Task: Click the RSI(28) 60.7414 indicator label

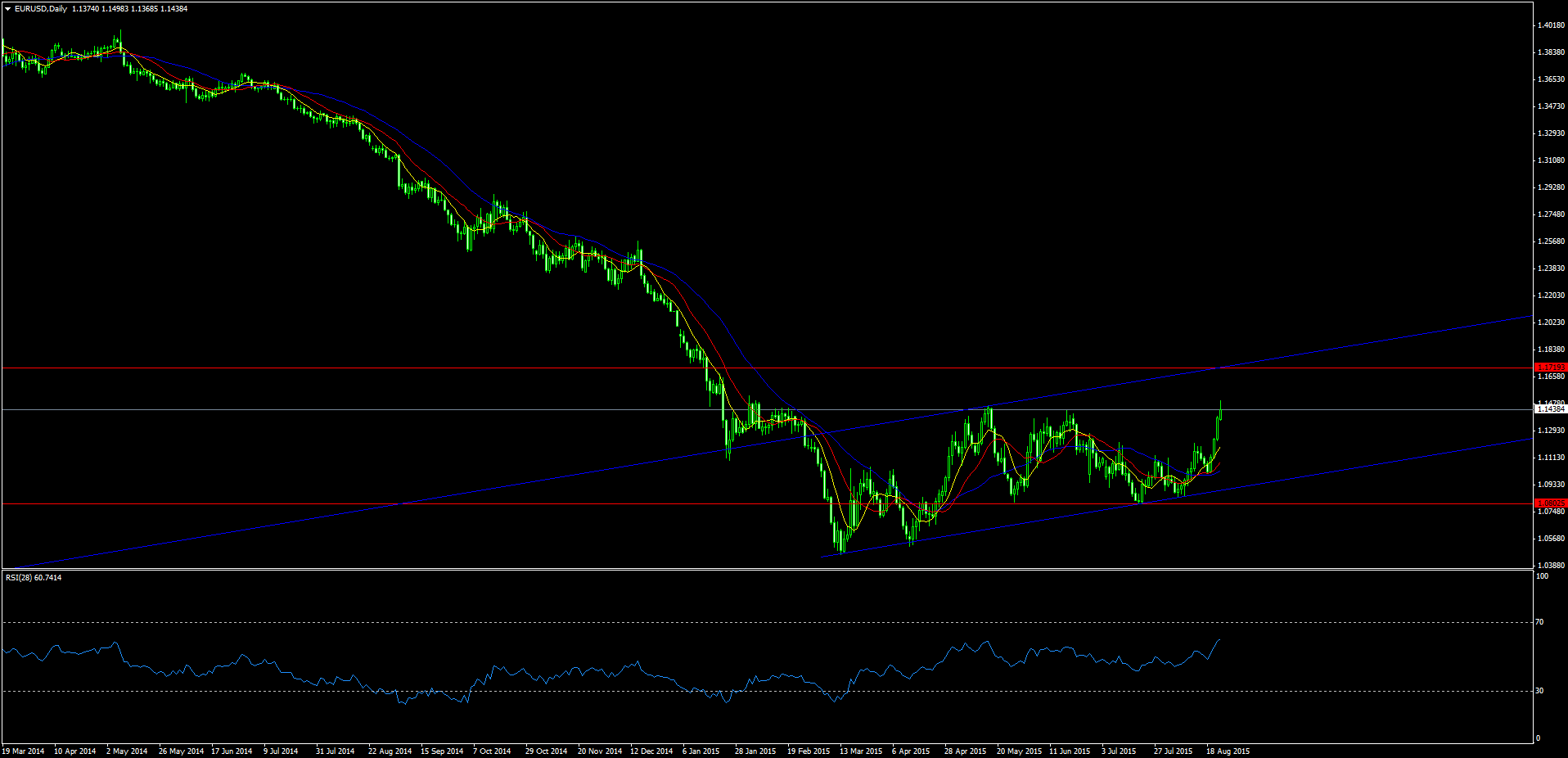Action: [34, 578]
